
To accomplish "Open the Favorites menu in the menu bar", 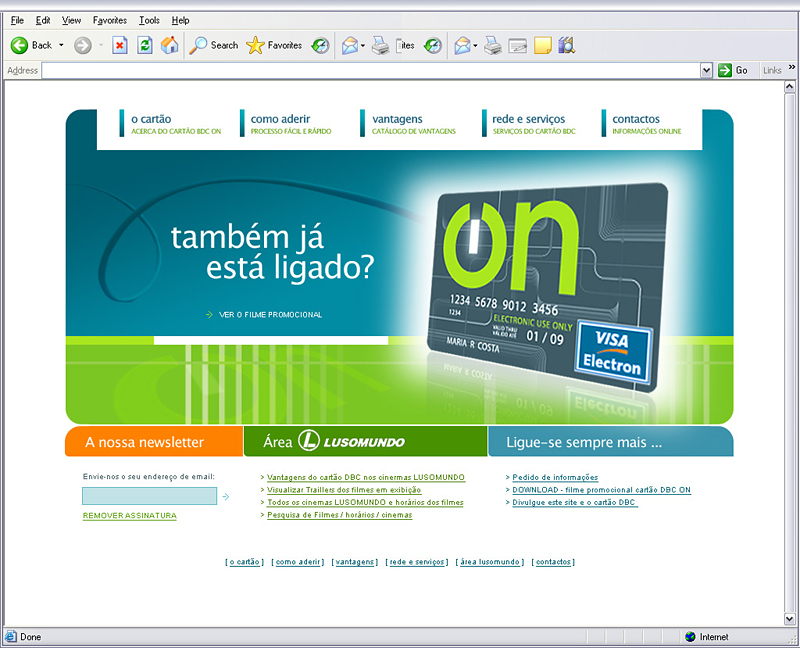I will (x=110, y=20).
